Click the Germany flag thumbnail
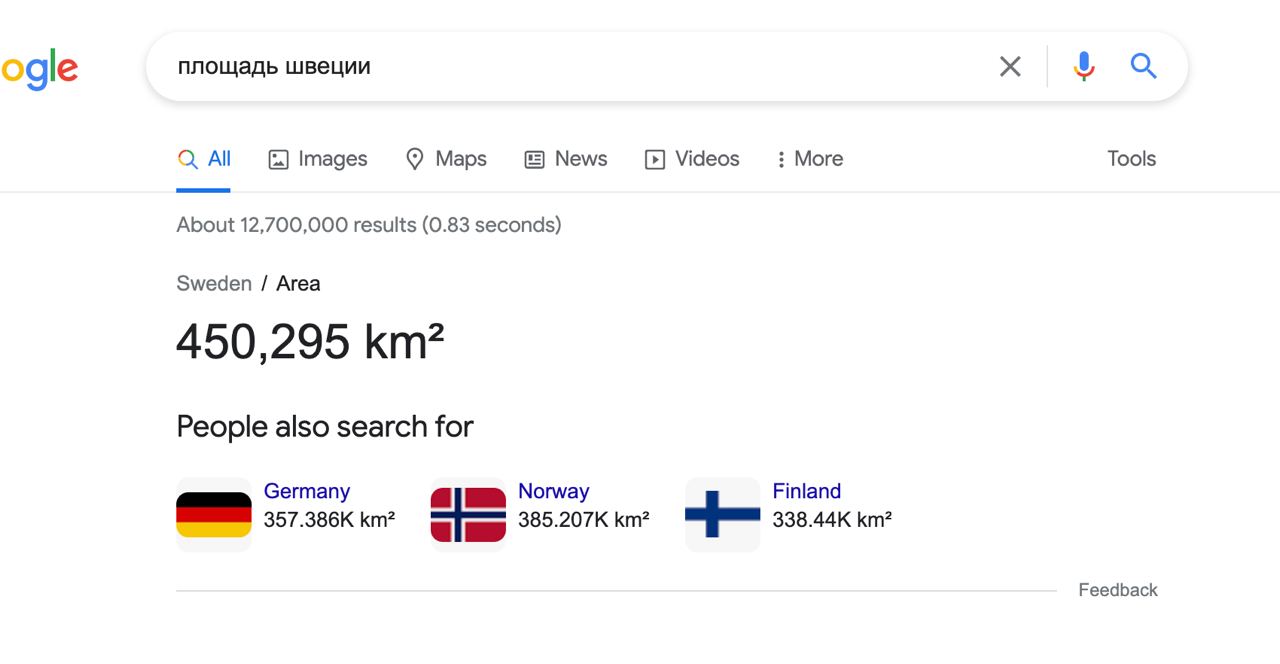 [x=214, y=514]
